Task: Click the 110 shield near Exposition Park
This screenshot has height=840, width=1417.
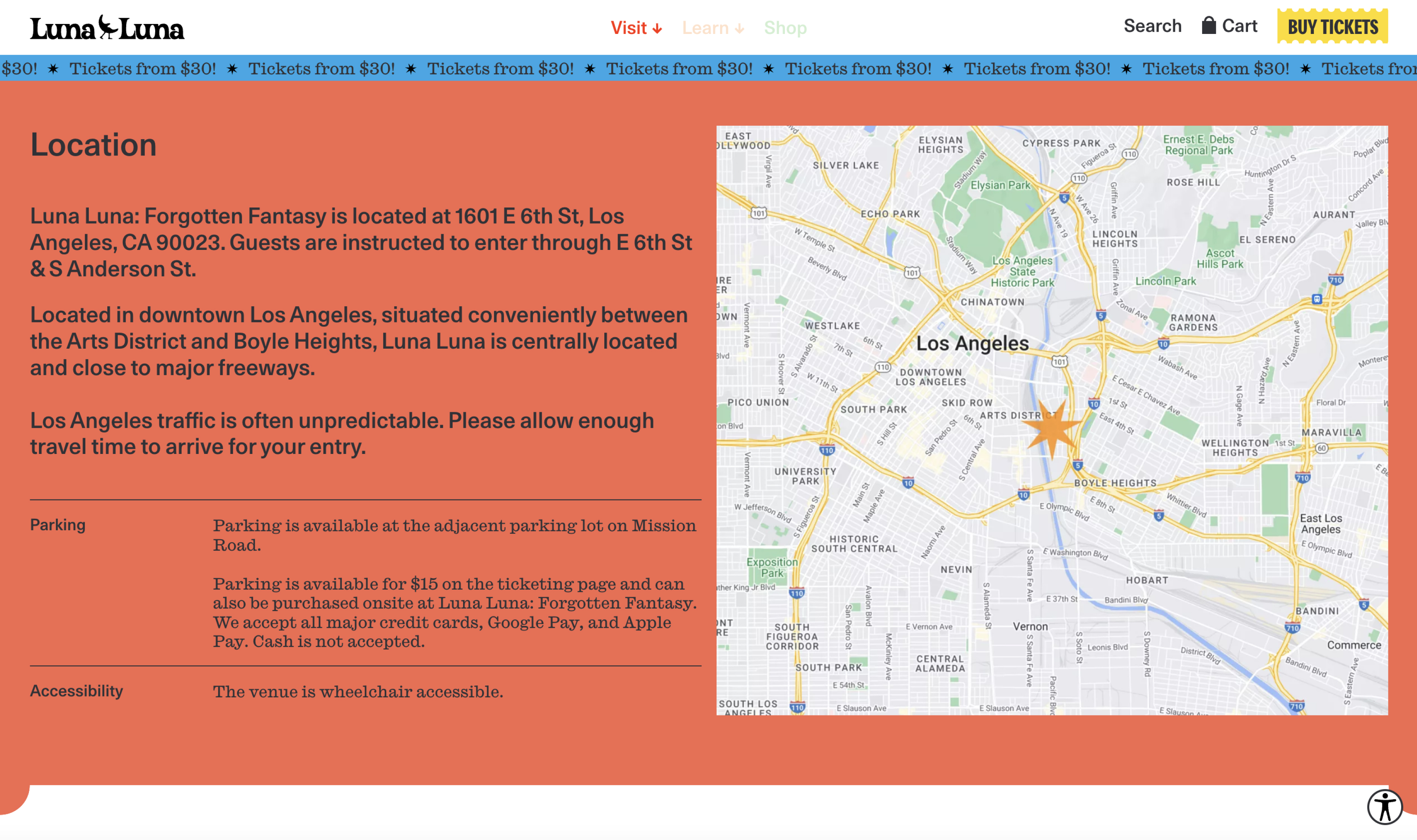Action: [x=797, y=593]
